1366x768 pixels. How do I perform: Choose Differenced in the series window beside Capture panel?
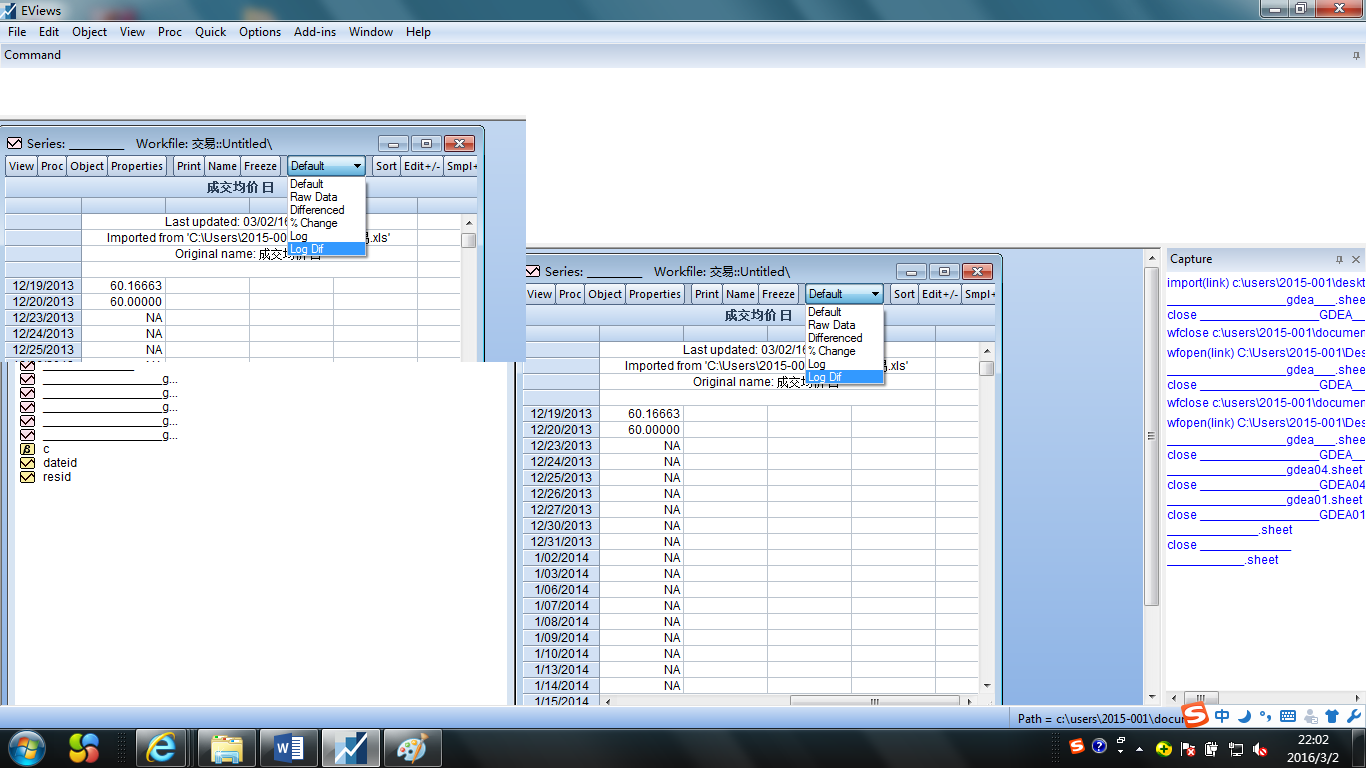pos(834,338)
